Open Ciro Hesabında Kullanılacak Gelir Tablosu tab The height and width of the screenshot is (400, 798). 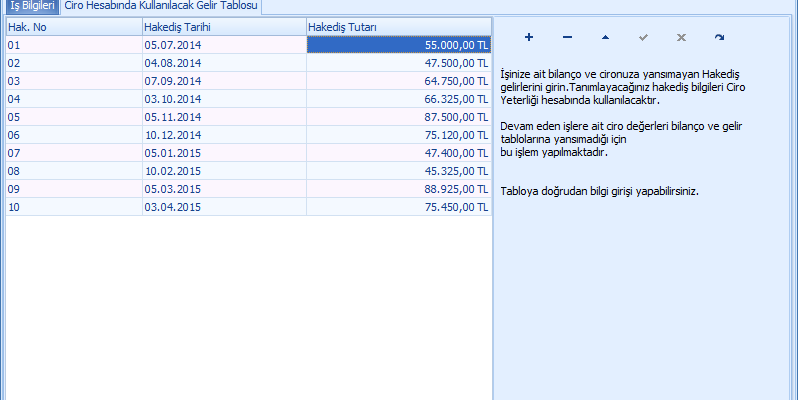(160, 7)
